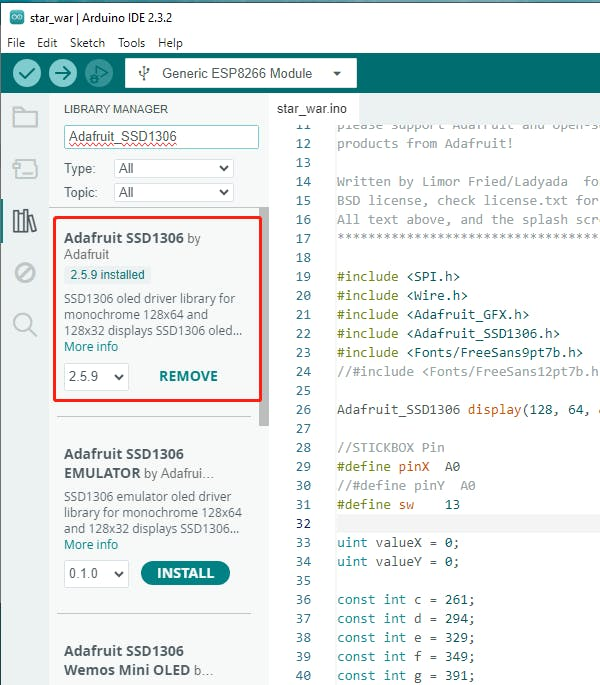Screen dimensions: 600x685
Task: Open the Generic ESP8266 Module board selector
Action: (x=240, y=73)
